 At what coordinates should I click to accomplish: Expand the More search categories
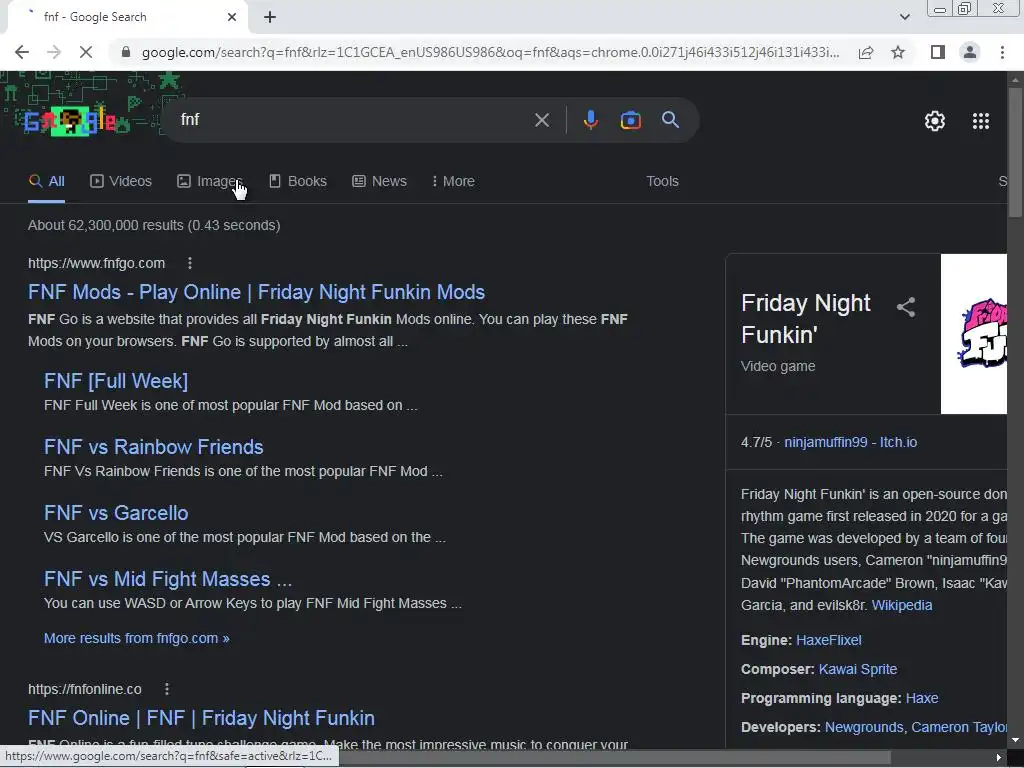coord(453,182)
